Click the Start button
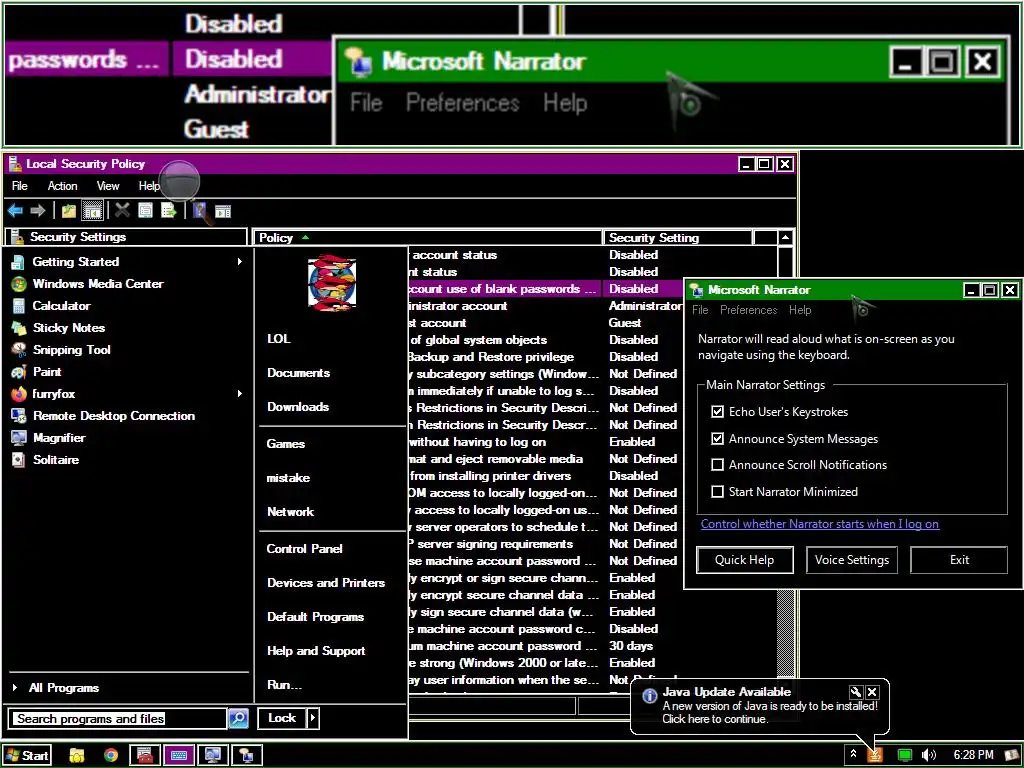 pyautogui.click(x=27, y=756)
